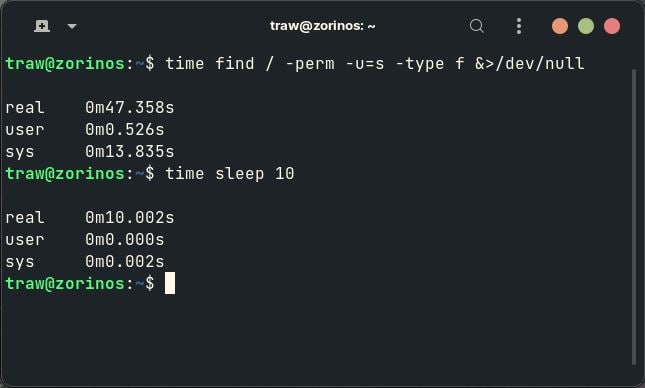Expand the new tab dropdown arrow

72,26
